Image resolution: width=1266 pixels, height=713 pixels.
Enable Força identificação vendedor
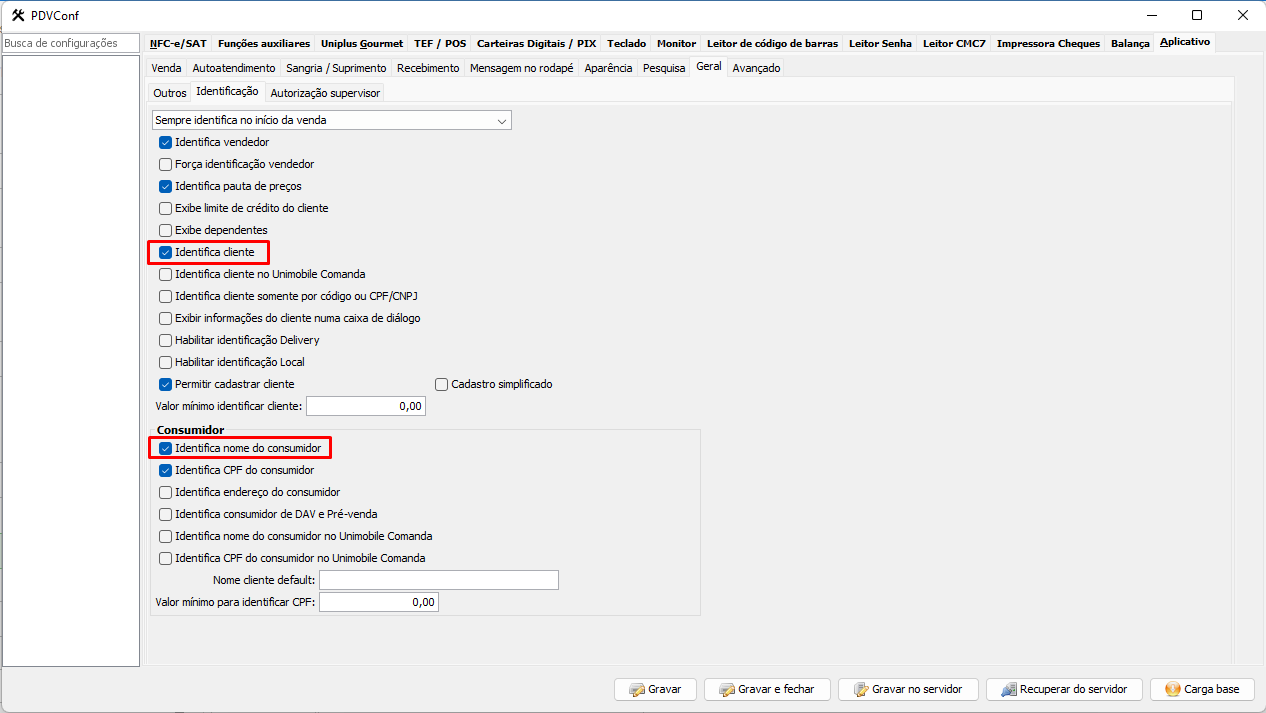[x=166, y=164]
